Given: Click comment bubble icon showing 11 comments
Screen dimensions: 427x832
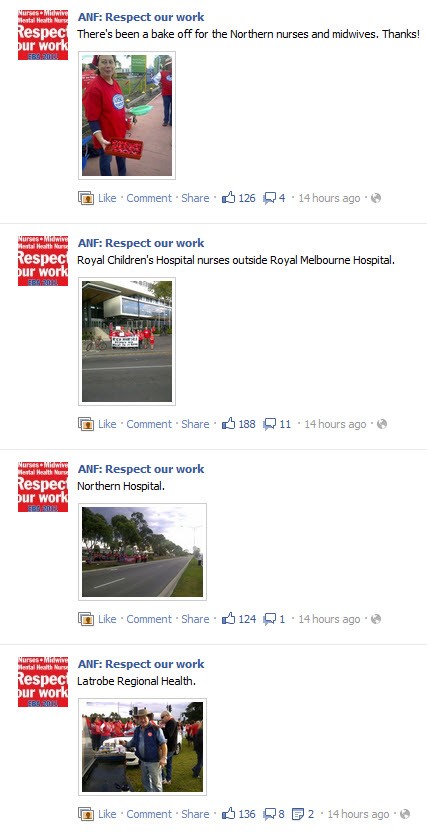Looking at the screenshot, I should pos(270,424).
